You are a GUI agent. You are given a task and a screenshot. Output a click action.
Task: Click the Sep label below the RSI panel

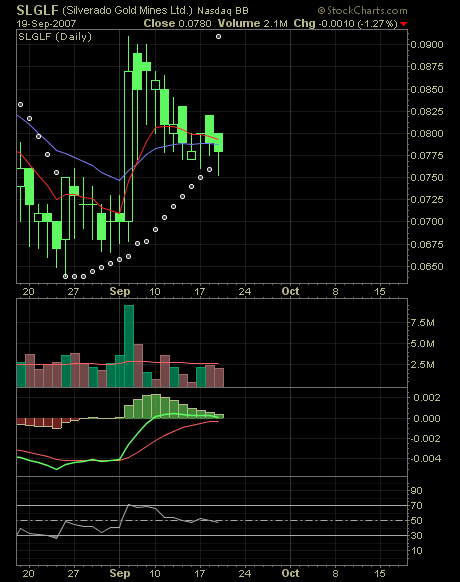click(x=120, y=573)
